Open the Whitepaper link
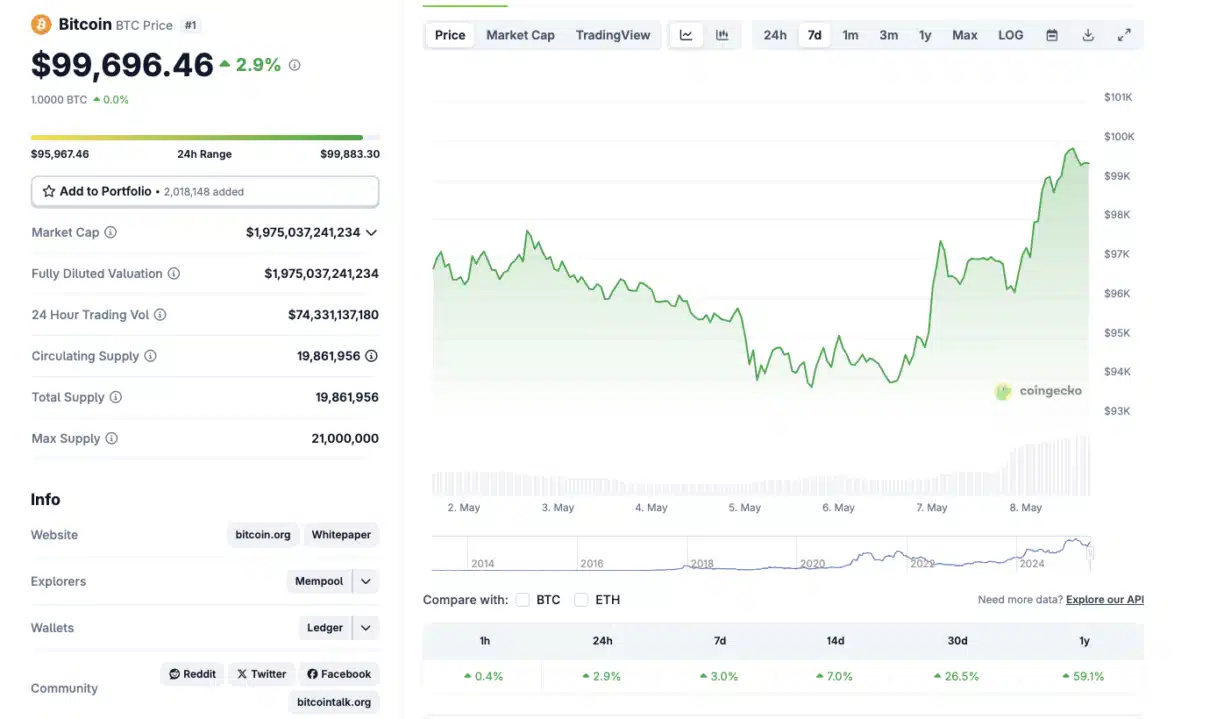 point(341,534)
